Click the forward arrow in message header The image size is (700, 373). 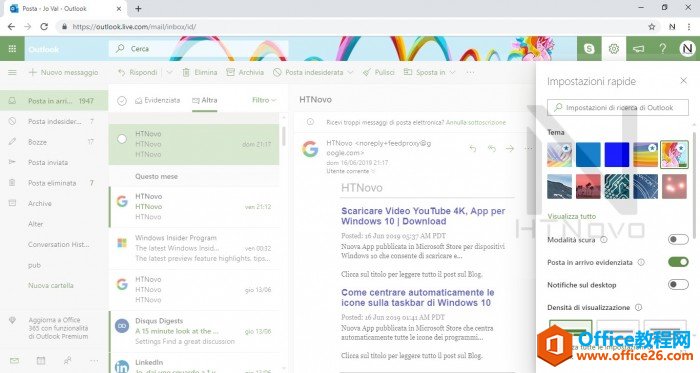click(x=510, y=149)
